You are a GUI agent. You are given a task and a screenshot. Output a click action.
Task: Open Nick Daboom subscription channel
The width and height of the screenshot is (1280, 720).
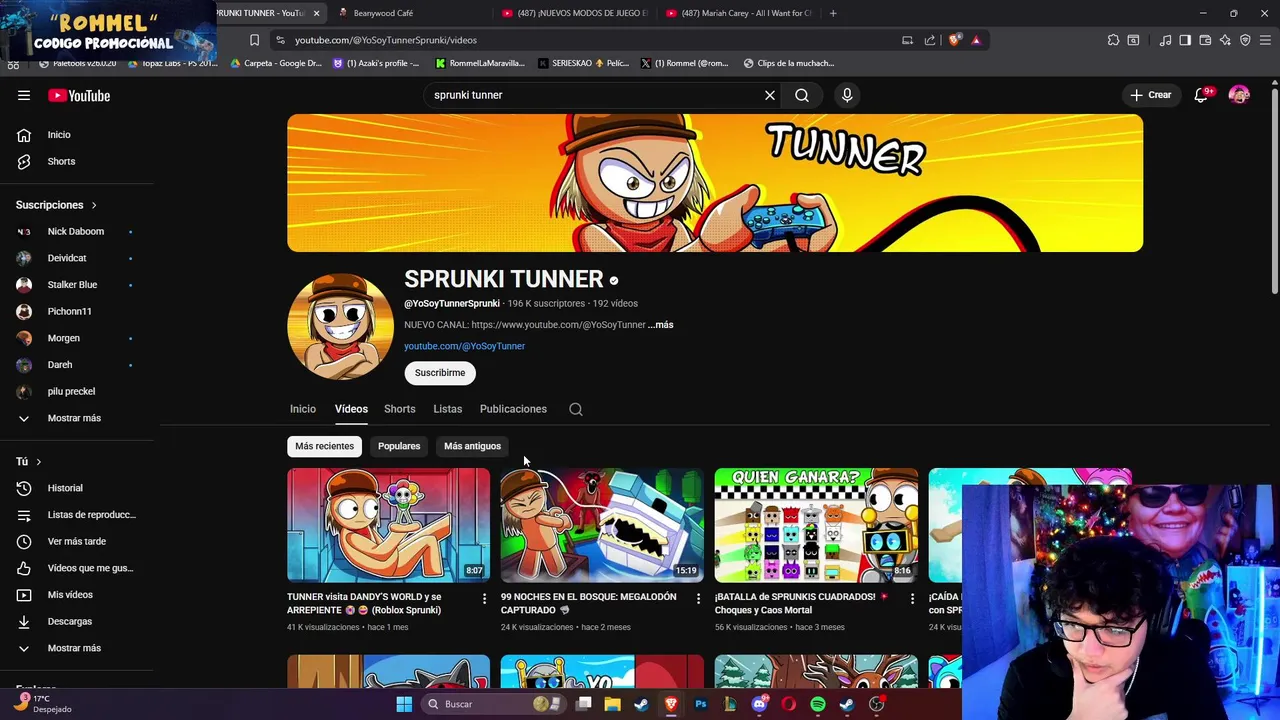pyautogui.click(x=75, y=231)
